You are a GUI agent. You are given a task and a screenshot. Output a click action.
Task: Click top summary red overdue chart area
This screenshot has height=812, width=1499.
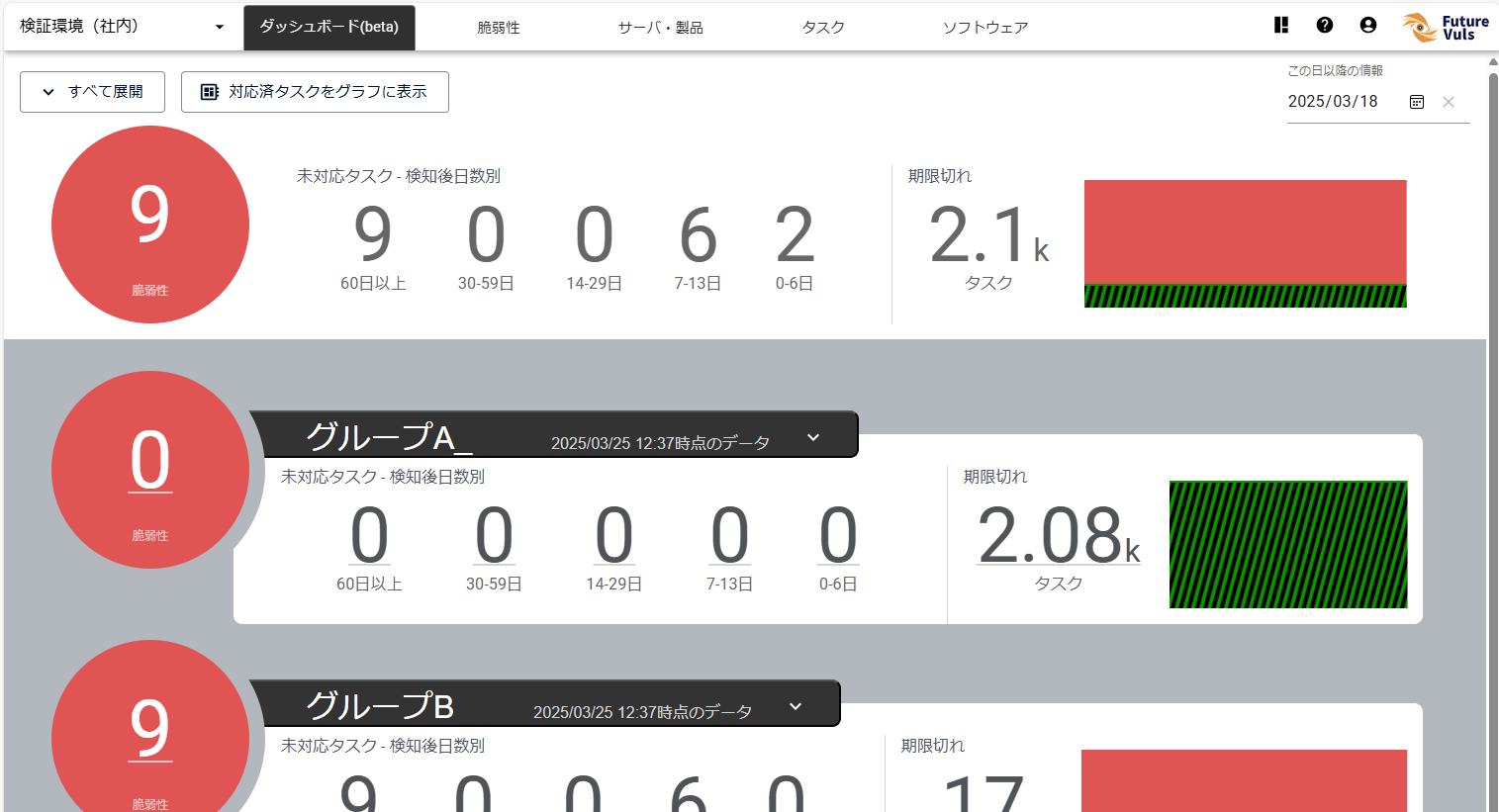(x=1246, y=232)
